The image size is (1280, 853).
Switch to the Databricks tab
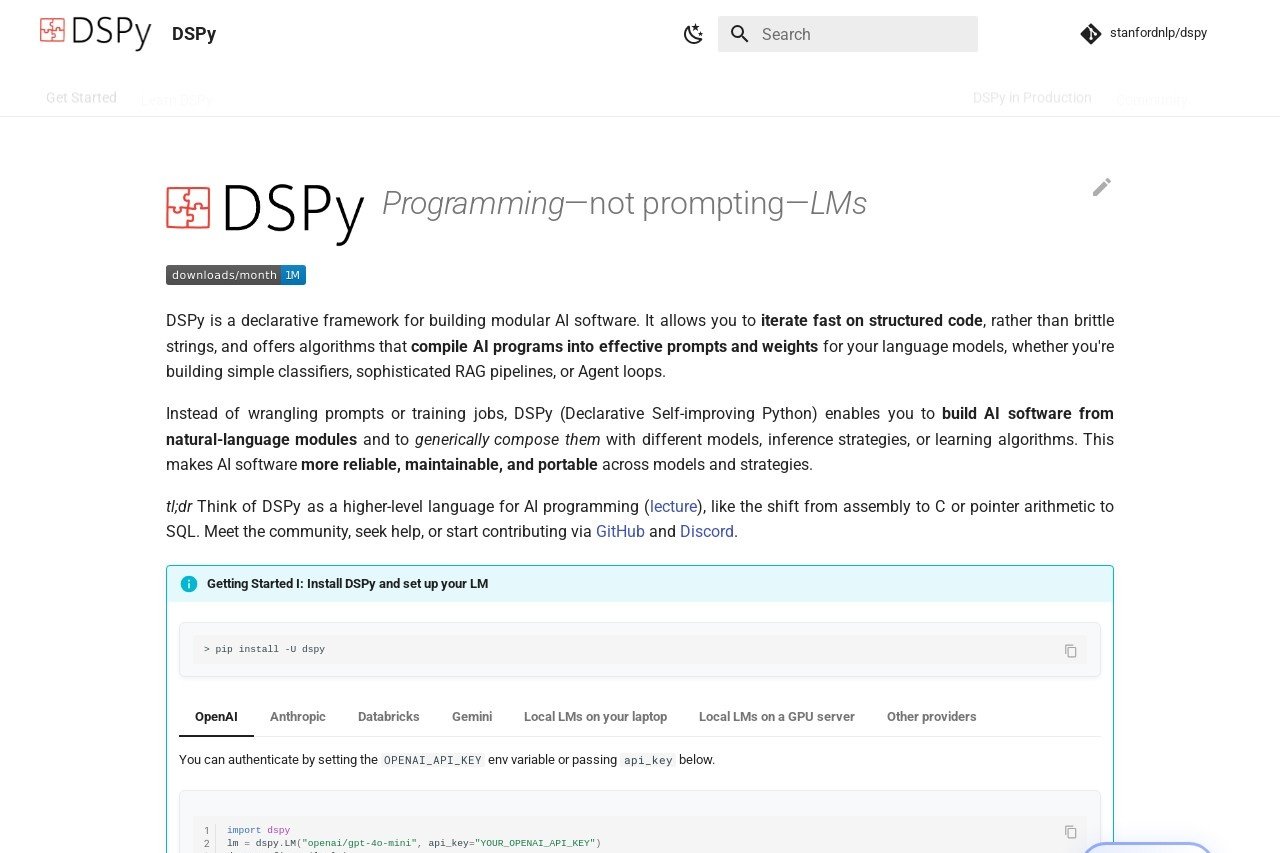[x=389, y=717]
